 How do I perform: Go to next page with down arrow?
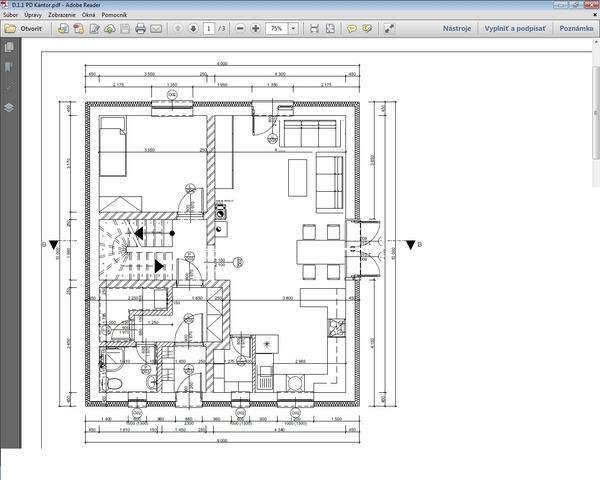click(192, 29)
